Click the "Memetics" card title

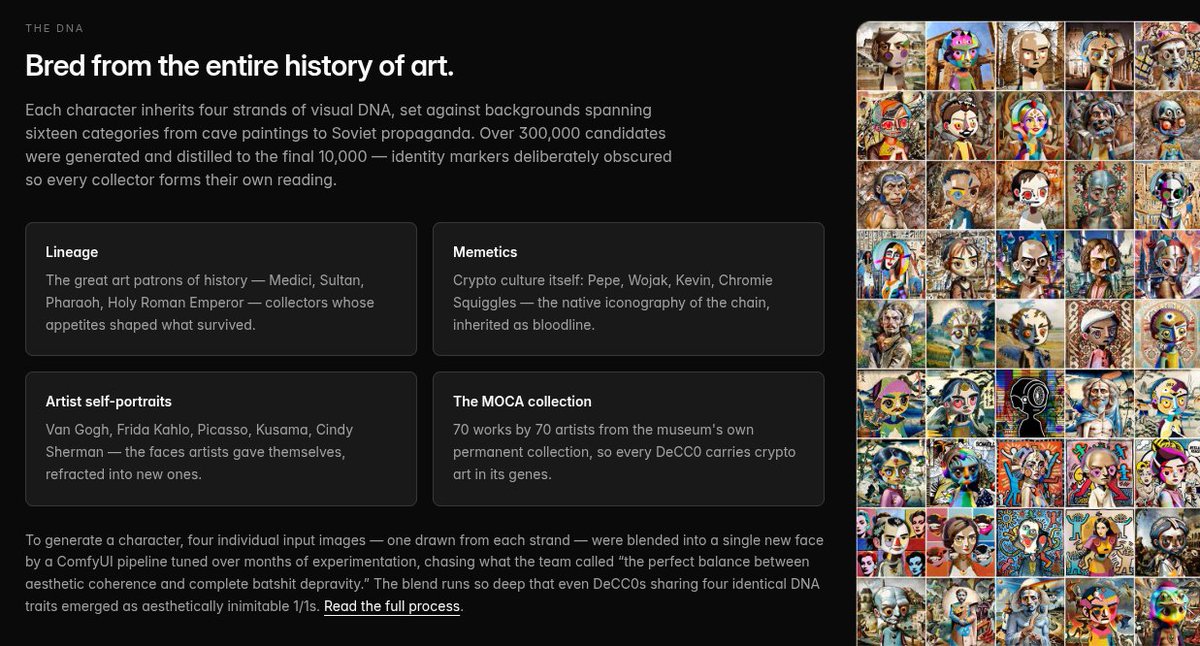[485, 252]
